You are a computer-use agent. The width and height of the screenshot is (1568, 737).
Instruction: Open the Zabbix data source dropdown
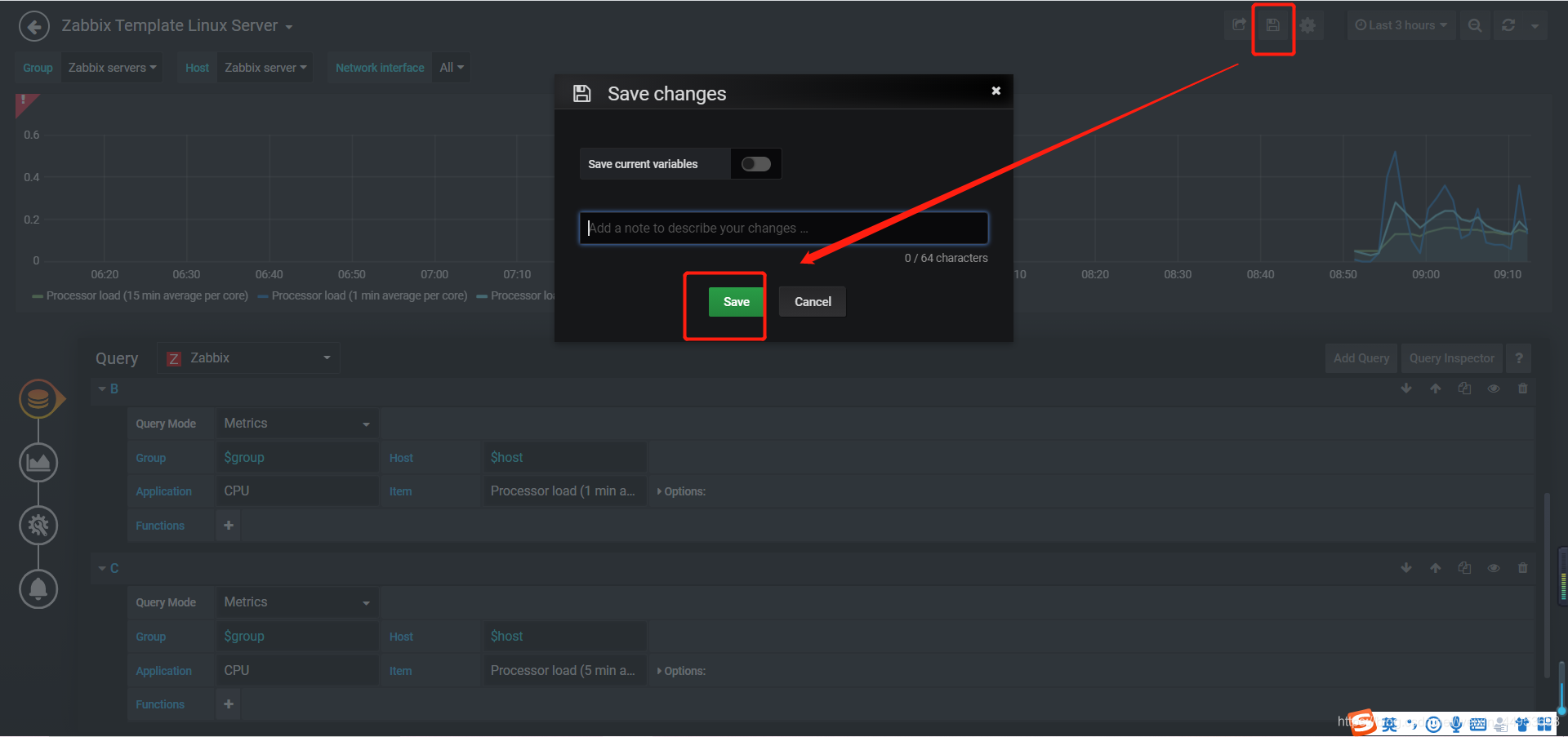click(x=248, y=358)
